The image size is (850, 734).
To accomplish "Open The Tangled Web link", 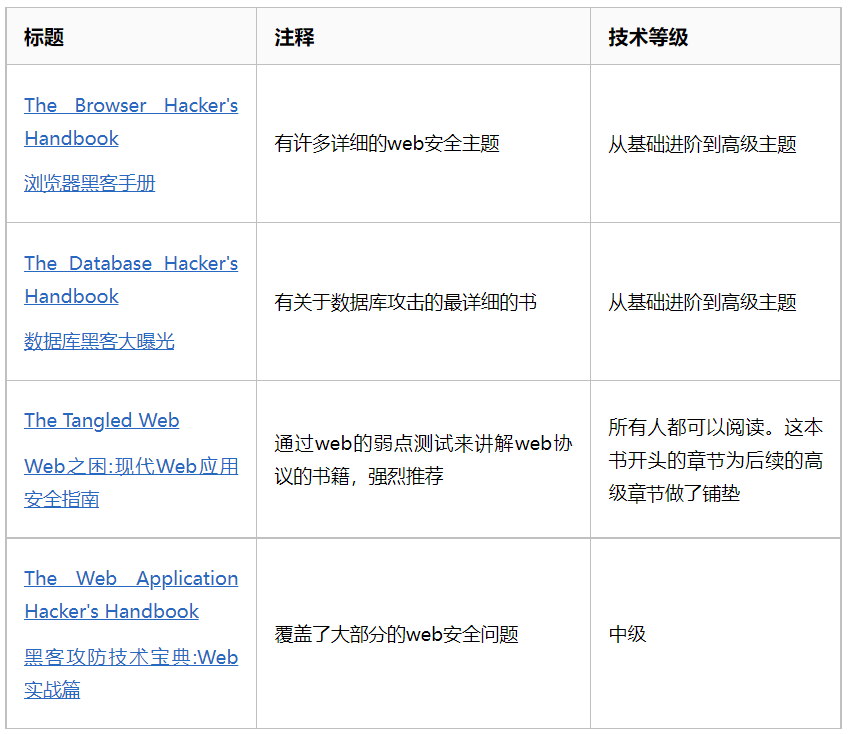I will (x=101, y=420).
